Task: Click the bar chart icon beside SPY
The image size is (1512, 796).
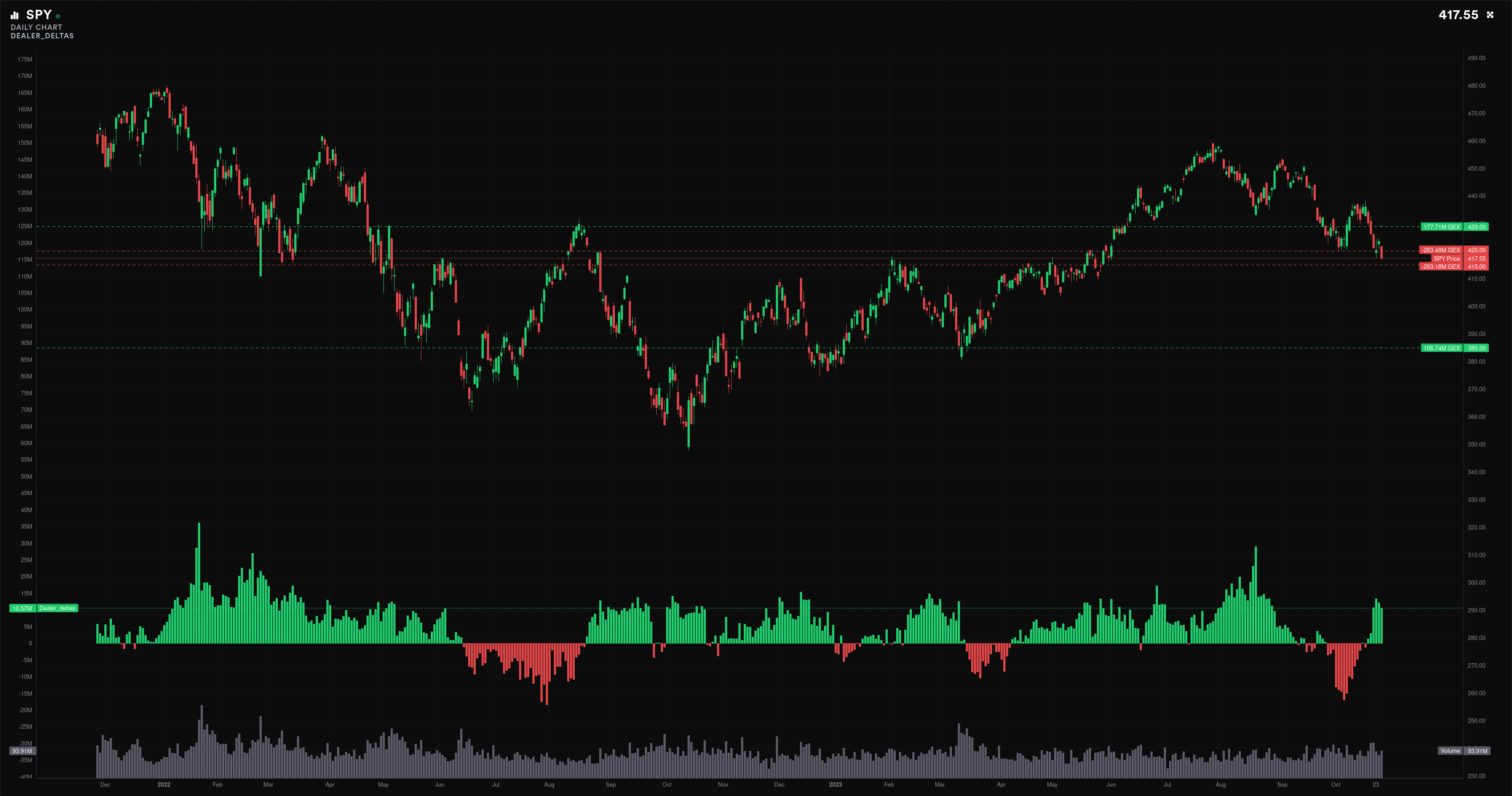Action: pyautogui.click(x=15, y=15)
